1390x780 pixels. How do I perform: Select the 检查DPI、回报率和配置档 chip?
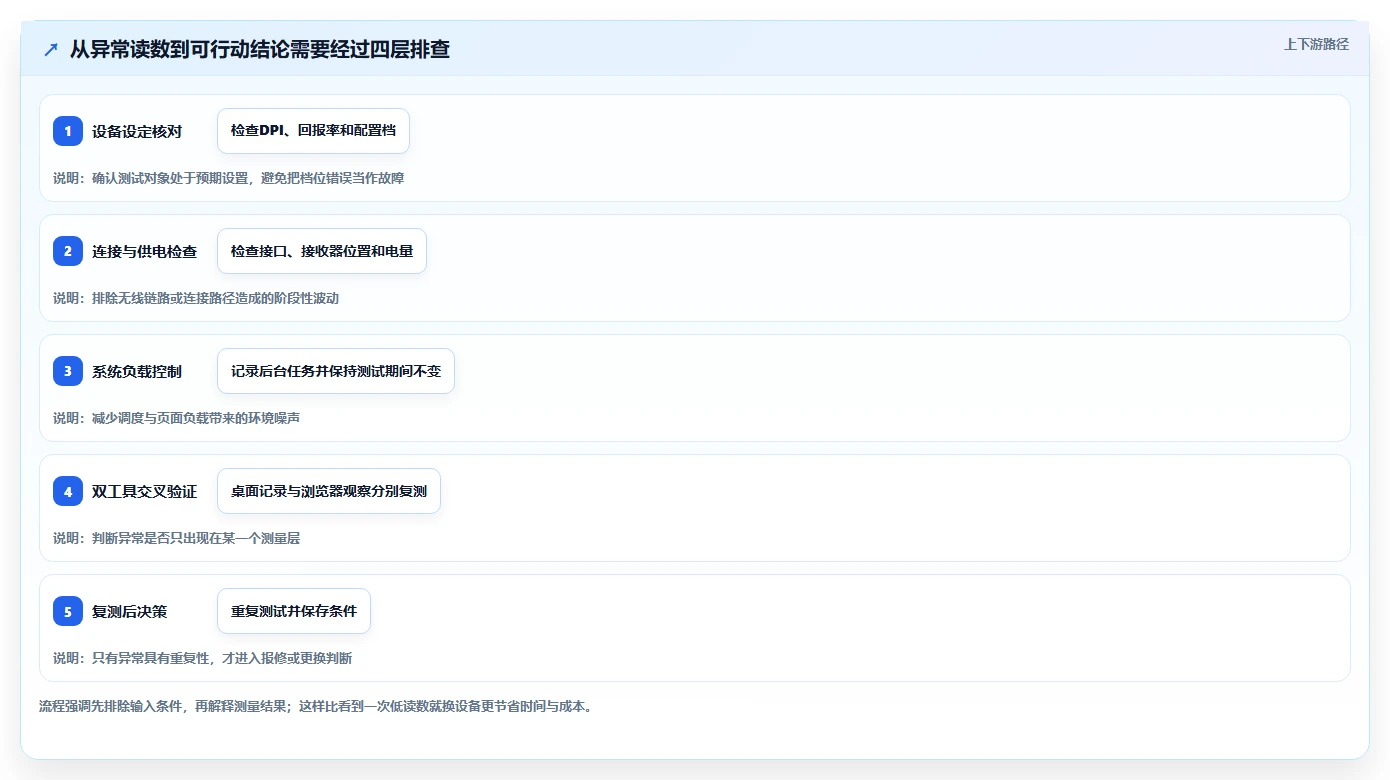(313, 131)
